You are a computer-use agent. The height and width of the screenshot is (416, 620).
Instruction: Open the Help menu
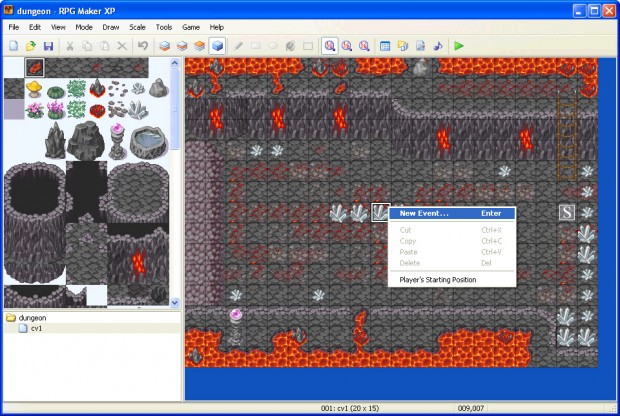tap(217, 27)
